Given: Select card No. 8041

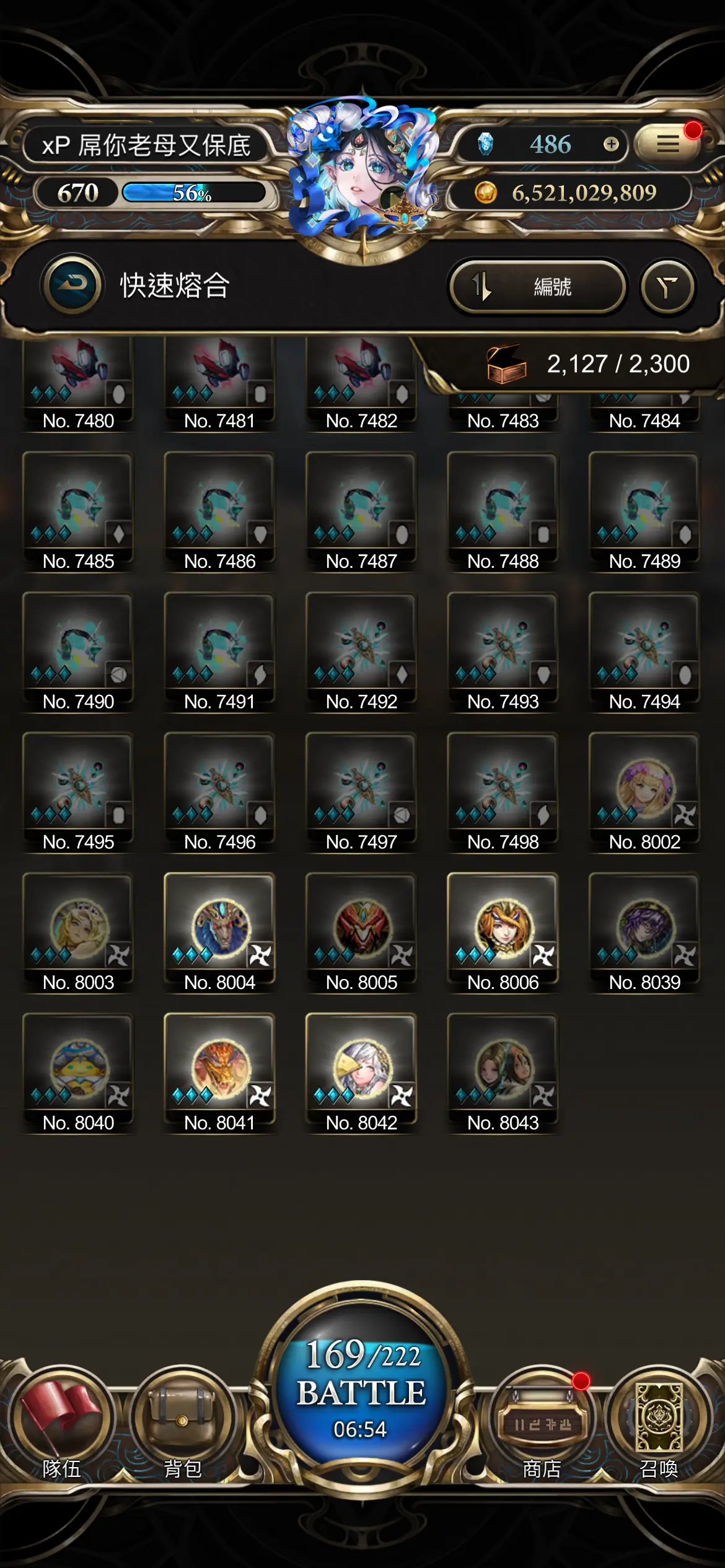Looking at the screenshot, I should 219,1074.
